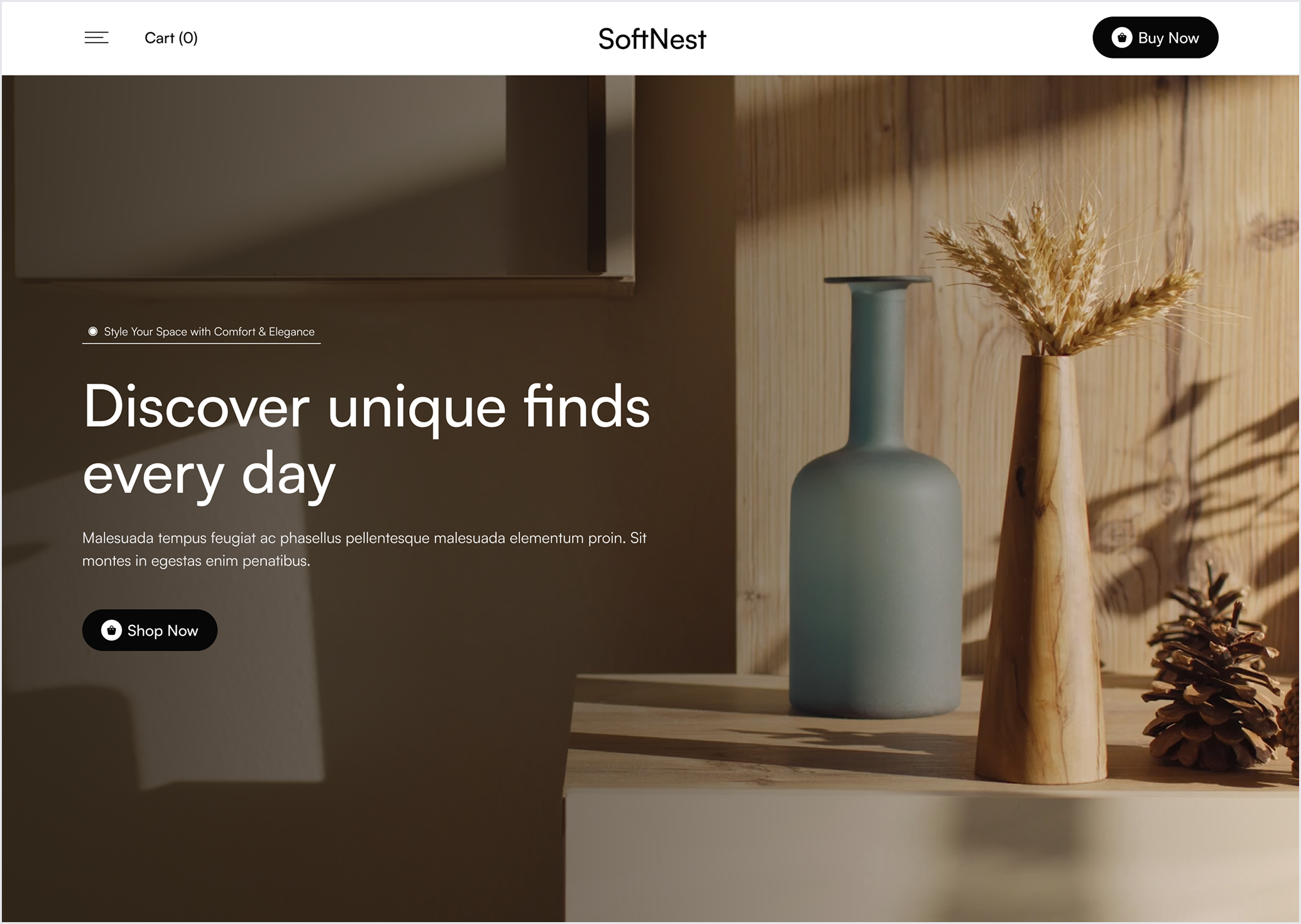Click the dot beside the Style tagline
Viewport: 1301px width, 924px height.
pos(93,331)
